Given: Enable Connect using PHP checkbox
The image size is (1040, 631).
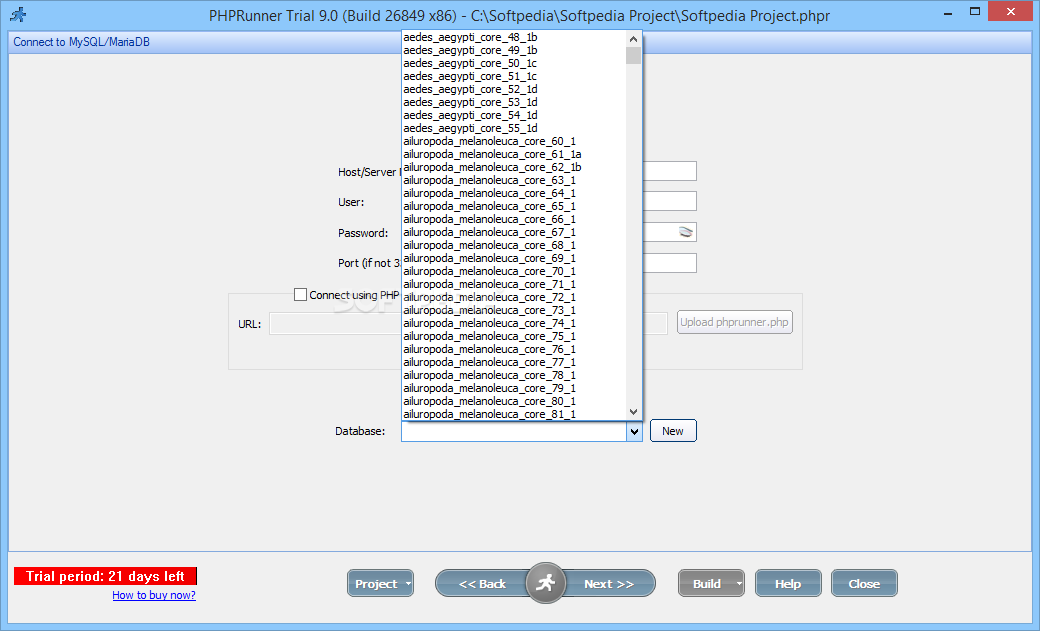Looking at the screenshot, I should pyautogui.click(x=300, y=295).
